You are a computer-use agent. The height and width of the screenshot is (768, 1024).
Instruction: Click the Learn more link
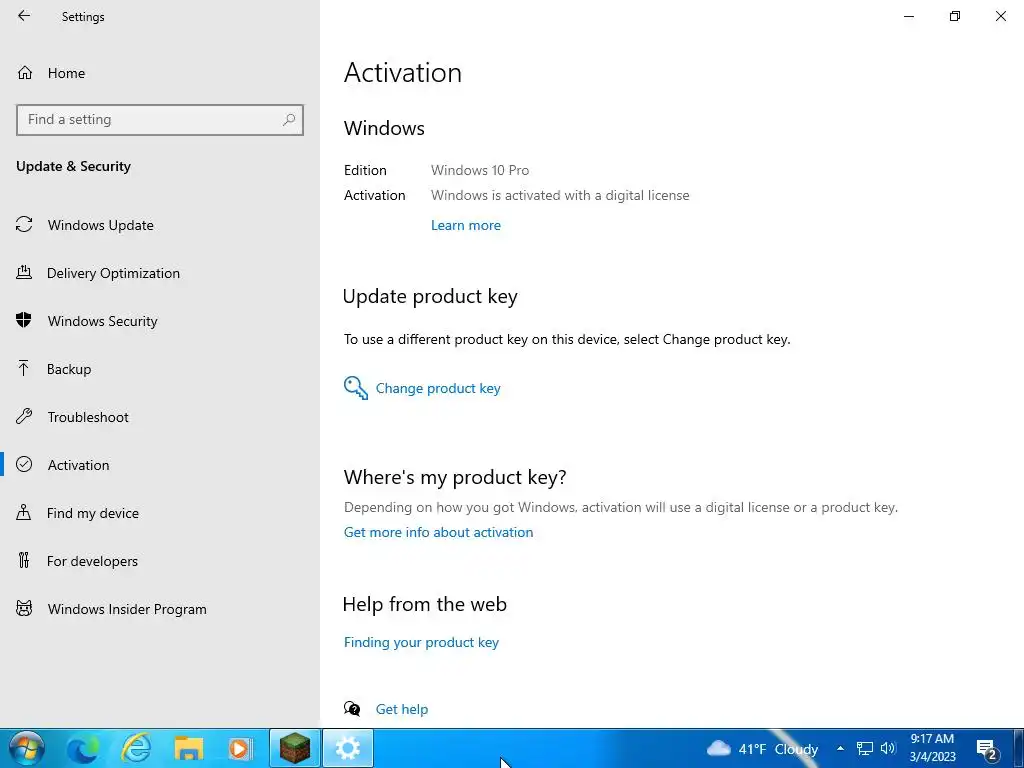click(x=466, y=225)
